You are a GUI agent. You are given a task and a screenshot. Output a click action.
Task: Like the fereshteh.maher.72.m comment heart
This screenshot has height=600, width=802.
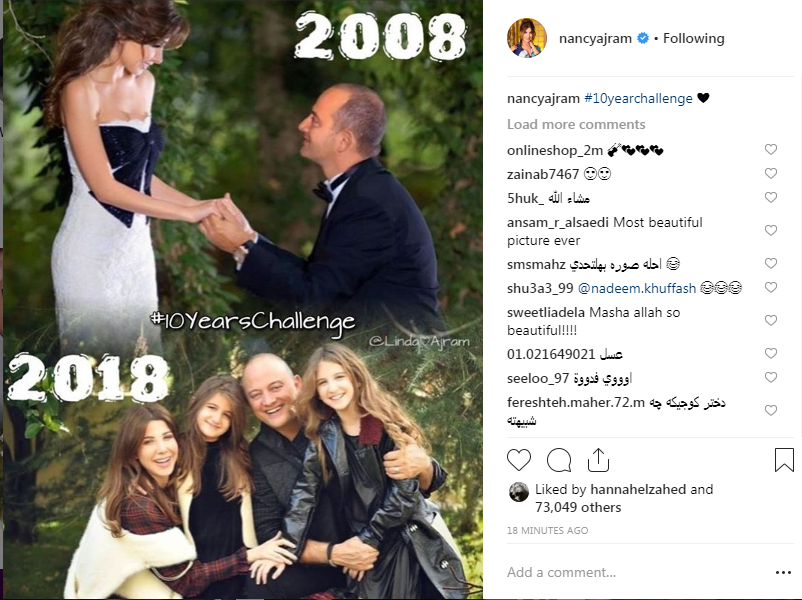[771, 410]
